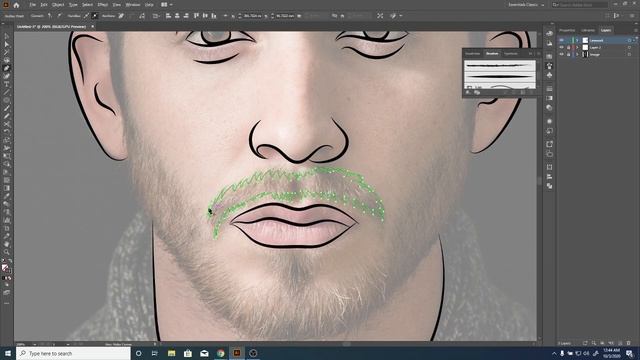Open the Gradient panel dock icon
Image resolution: width=640 pixels, height=360 pixels.
[549, 98]
